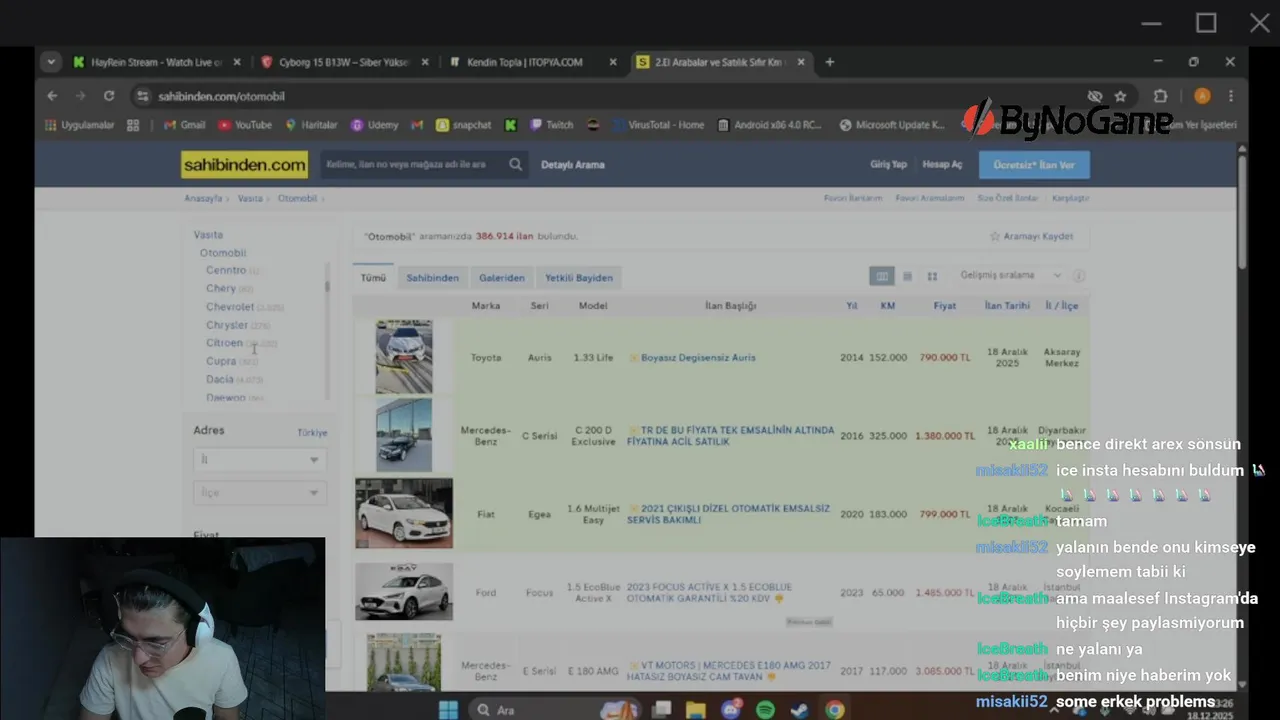Click the Giriş Yap link
1280x720 pixels.
click(x=888, y=165)
